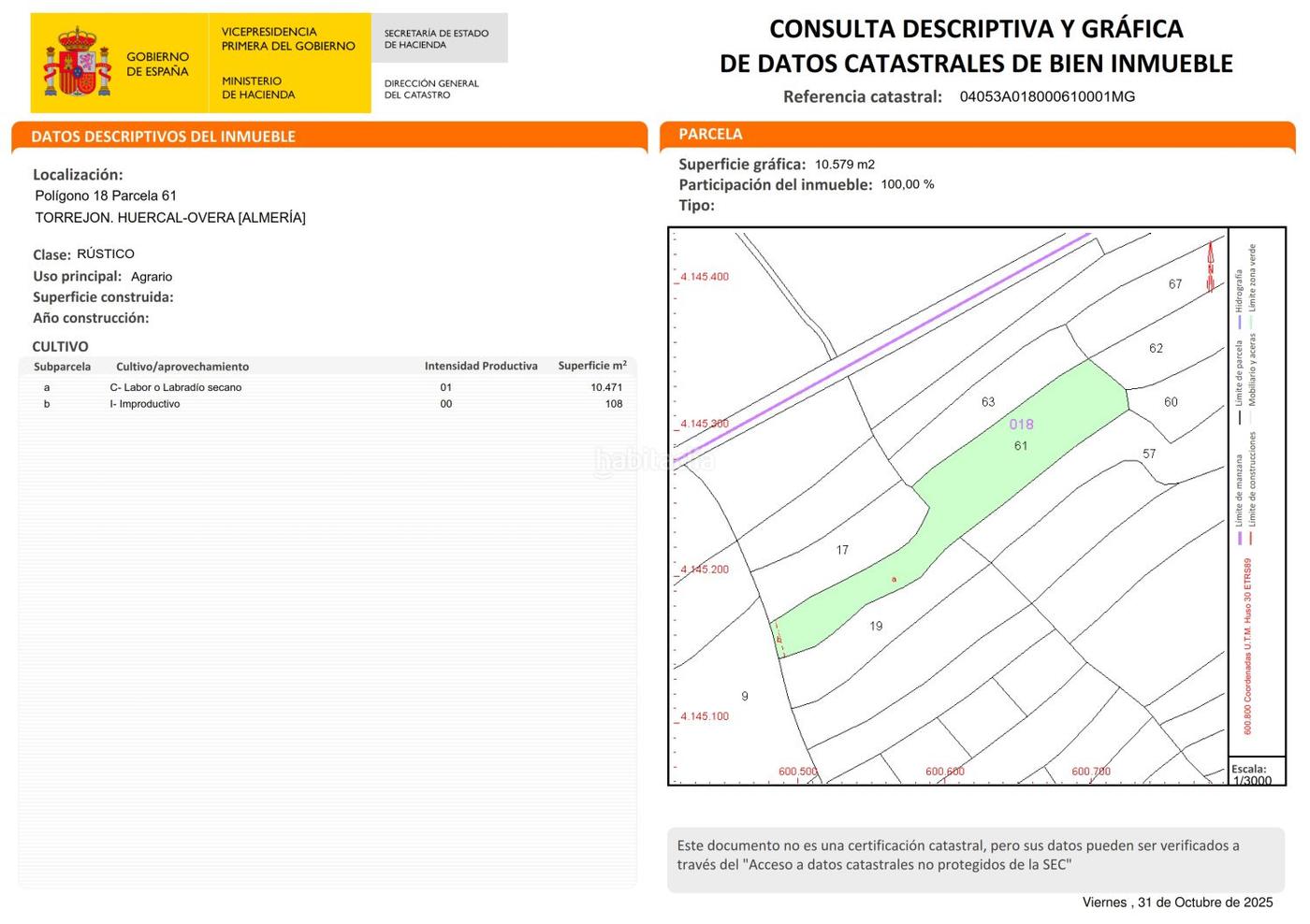
Task: Select the orange 'Parcela' section header
Action: click(710, 135)
